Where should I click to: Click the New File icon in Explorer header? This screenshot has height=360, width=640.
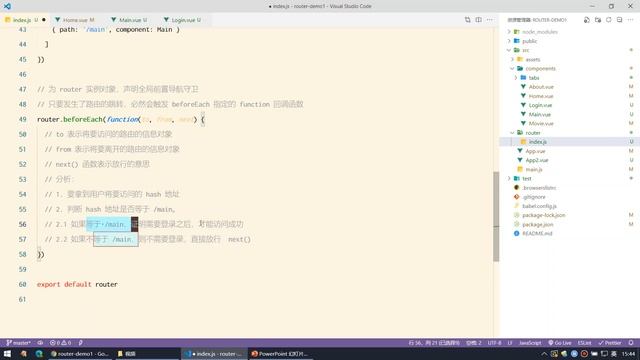587,20
